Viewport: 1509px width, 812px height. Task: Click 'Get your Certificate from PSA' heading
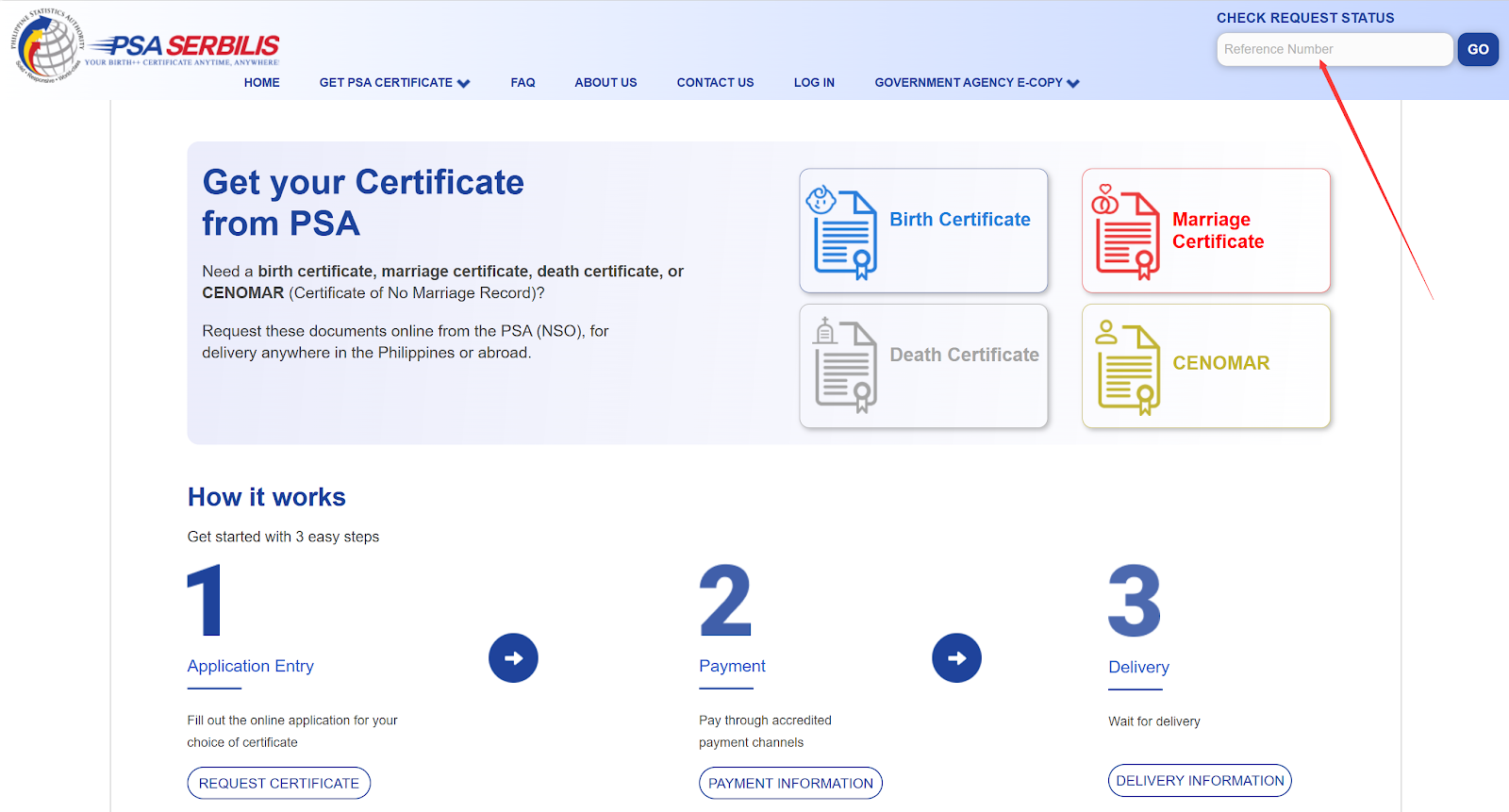pos(363,203)
